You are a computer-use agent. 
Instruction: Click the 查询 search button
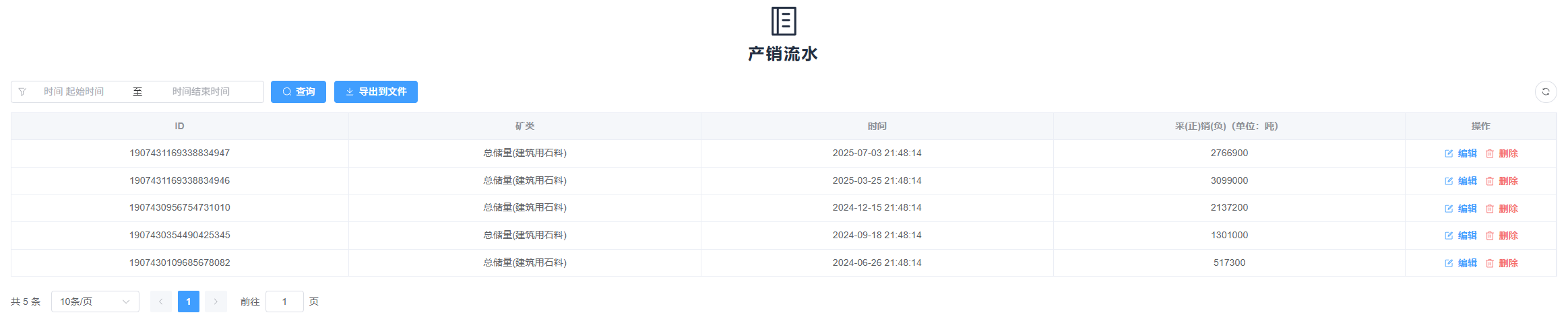298,92
